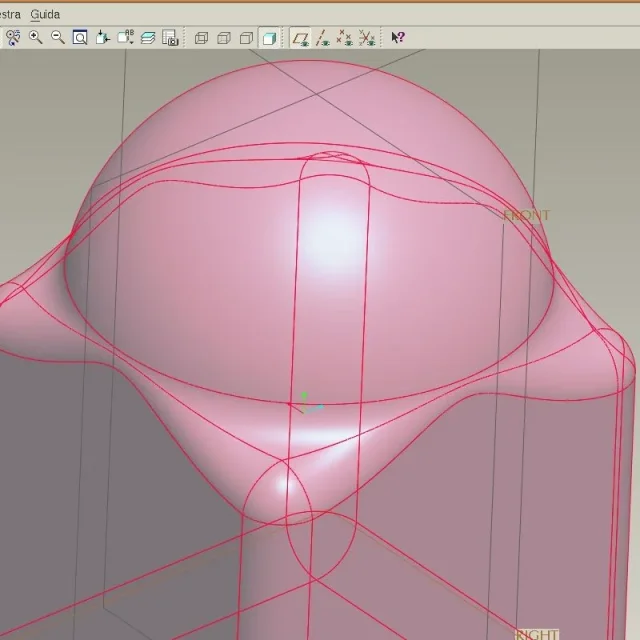The image size is (640, 640).
Task: Switch to no hidden display
Action: point(246,38)
